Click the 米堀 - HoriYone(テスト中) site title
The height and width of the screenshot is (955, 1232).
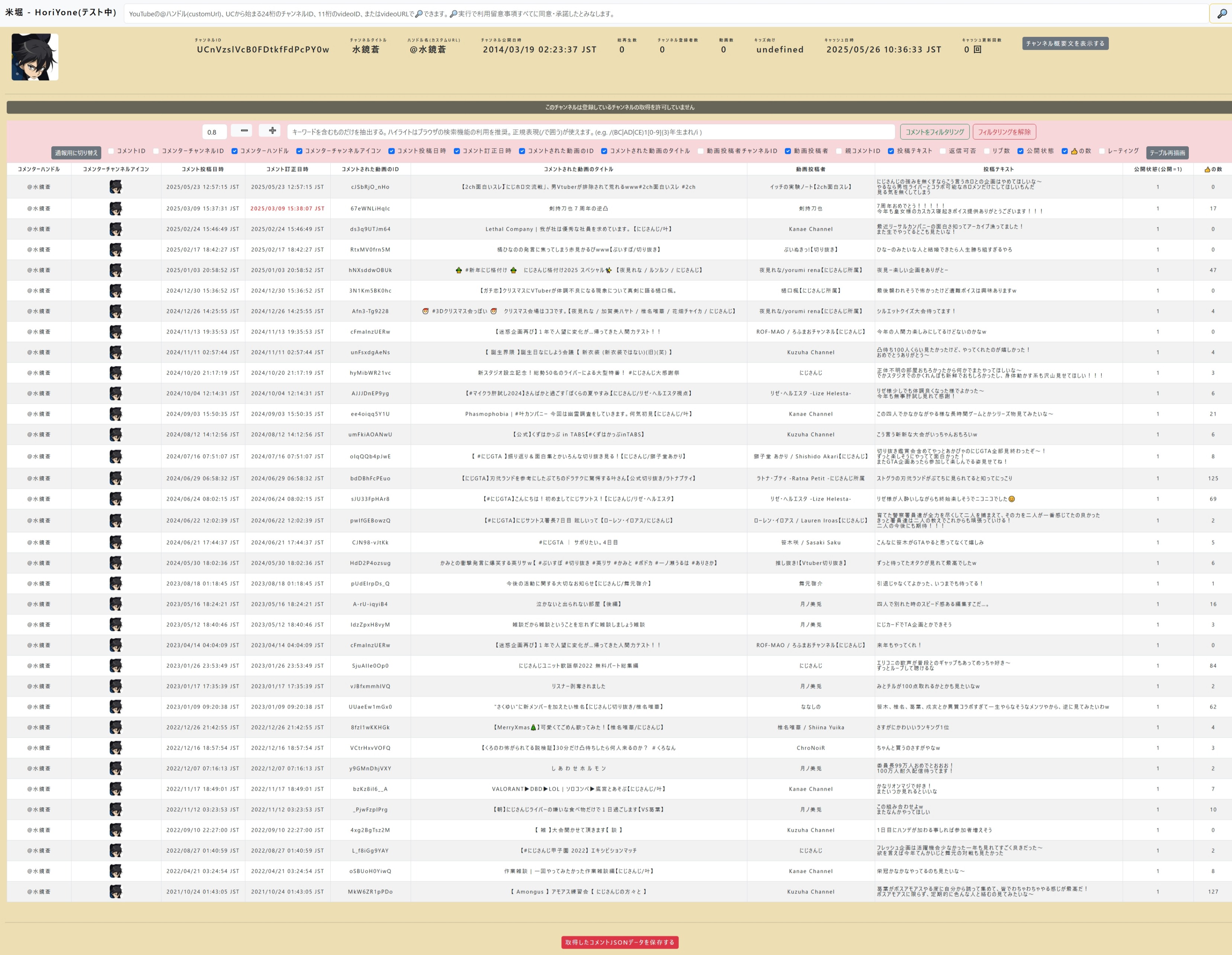(61, 12)
